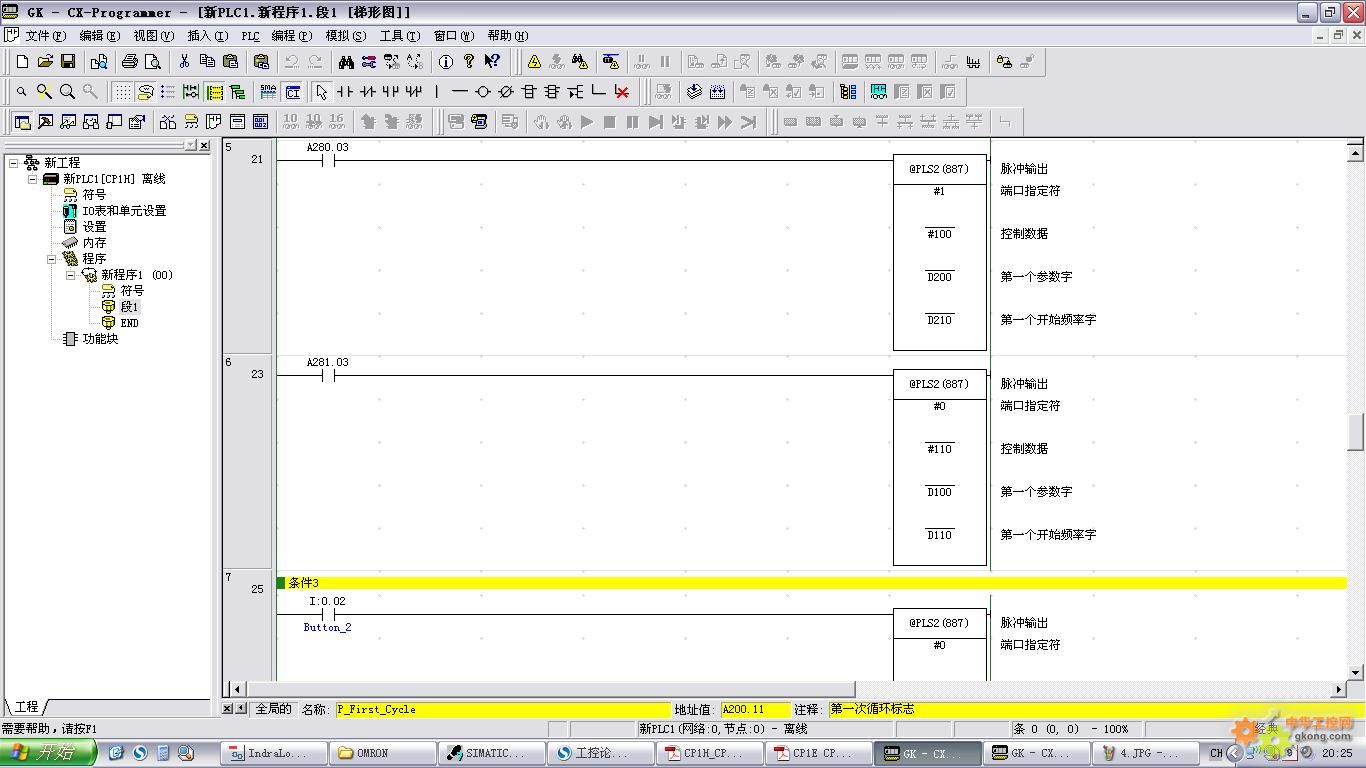1366x768 pixels.
Task: Select 功能块 in project tree
Action: coord(100,339)
